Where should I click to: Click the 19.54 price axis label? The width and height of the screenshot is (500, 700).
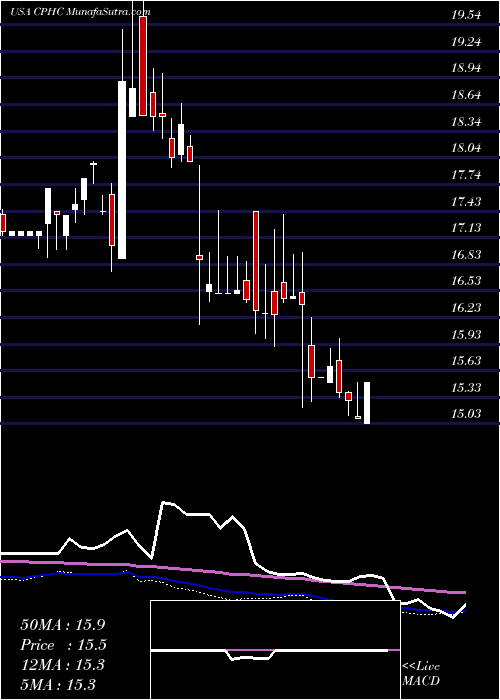tap(466, 15)
